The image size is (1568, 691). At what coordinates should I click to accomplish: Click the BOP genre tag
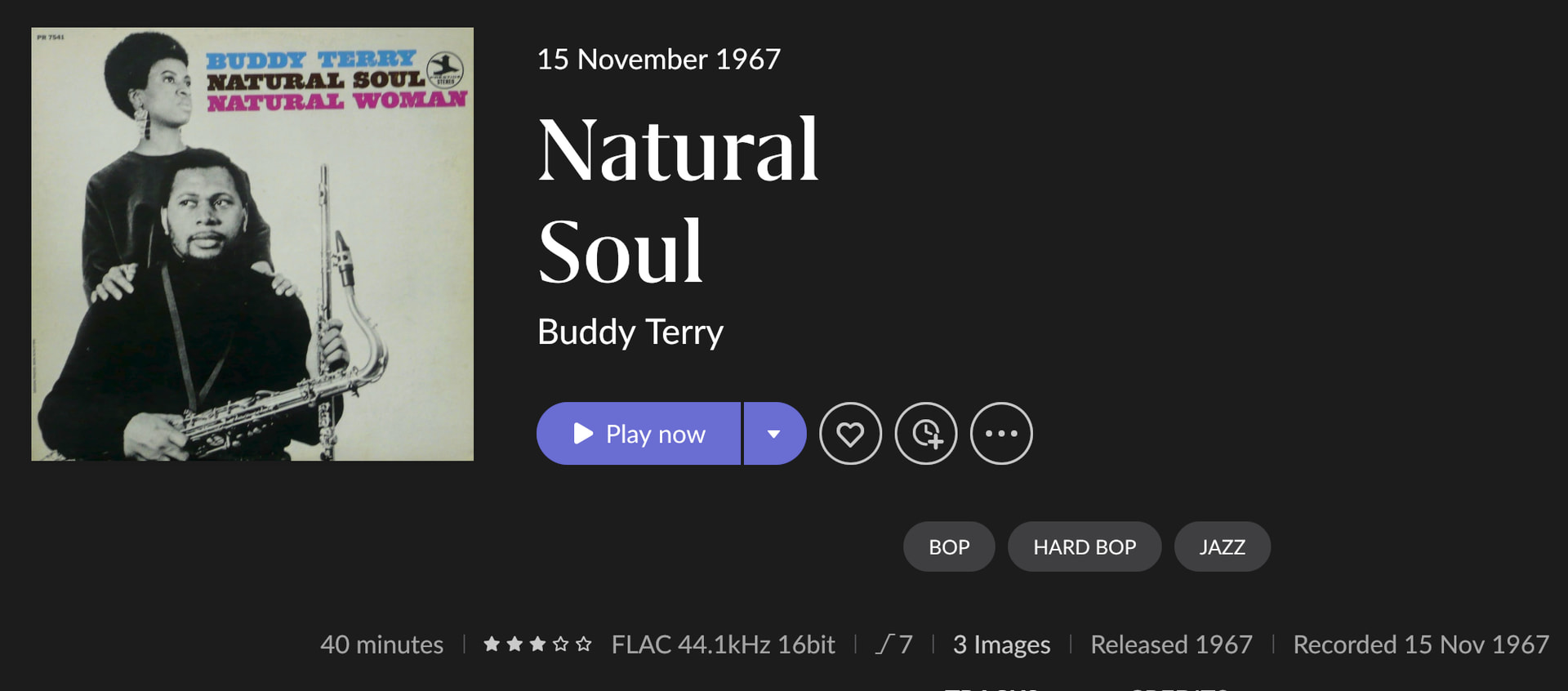point(949,546)
